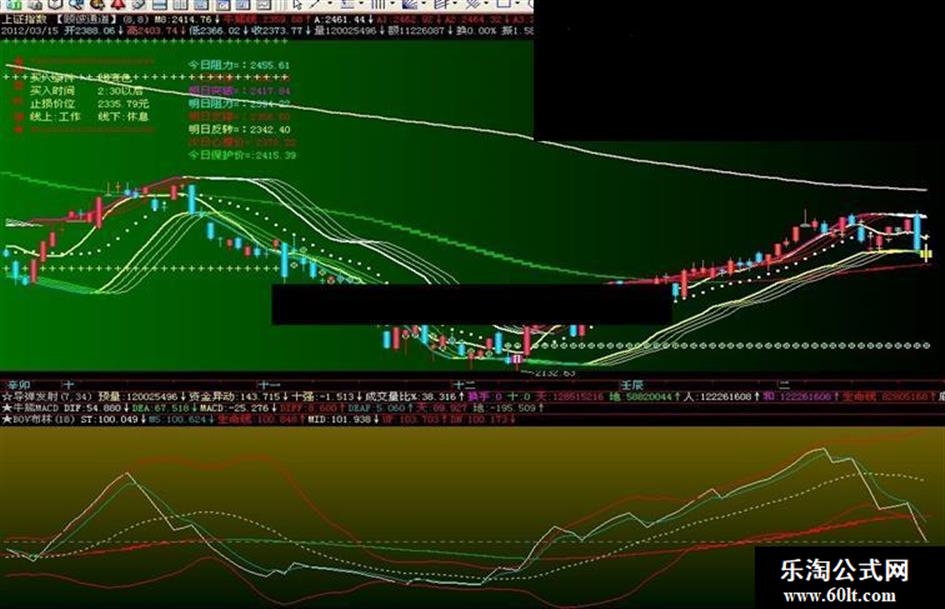The image size is (945, 609).
Task: Click the 十强:-1.513 value
Action: (x=324, y=396)
